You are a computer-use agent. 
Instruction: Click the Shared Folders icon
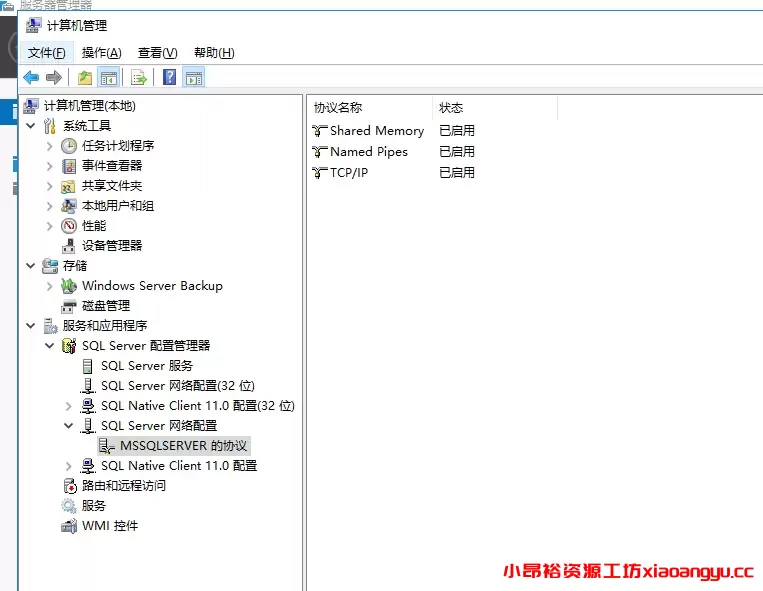click(68, 186)
